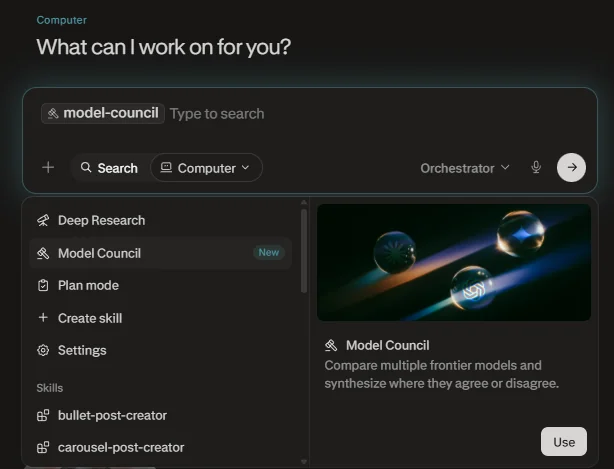Click the list scrollbar thumb
The image size is (614, 469).
pyautogui.click(x=304, y=251)
